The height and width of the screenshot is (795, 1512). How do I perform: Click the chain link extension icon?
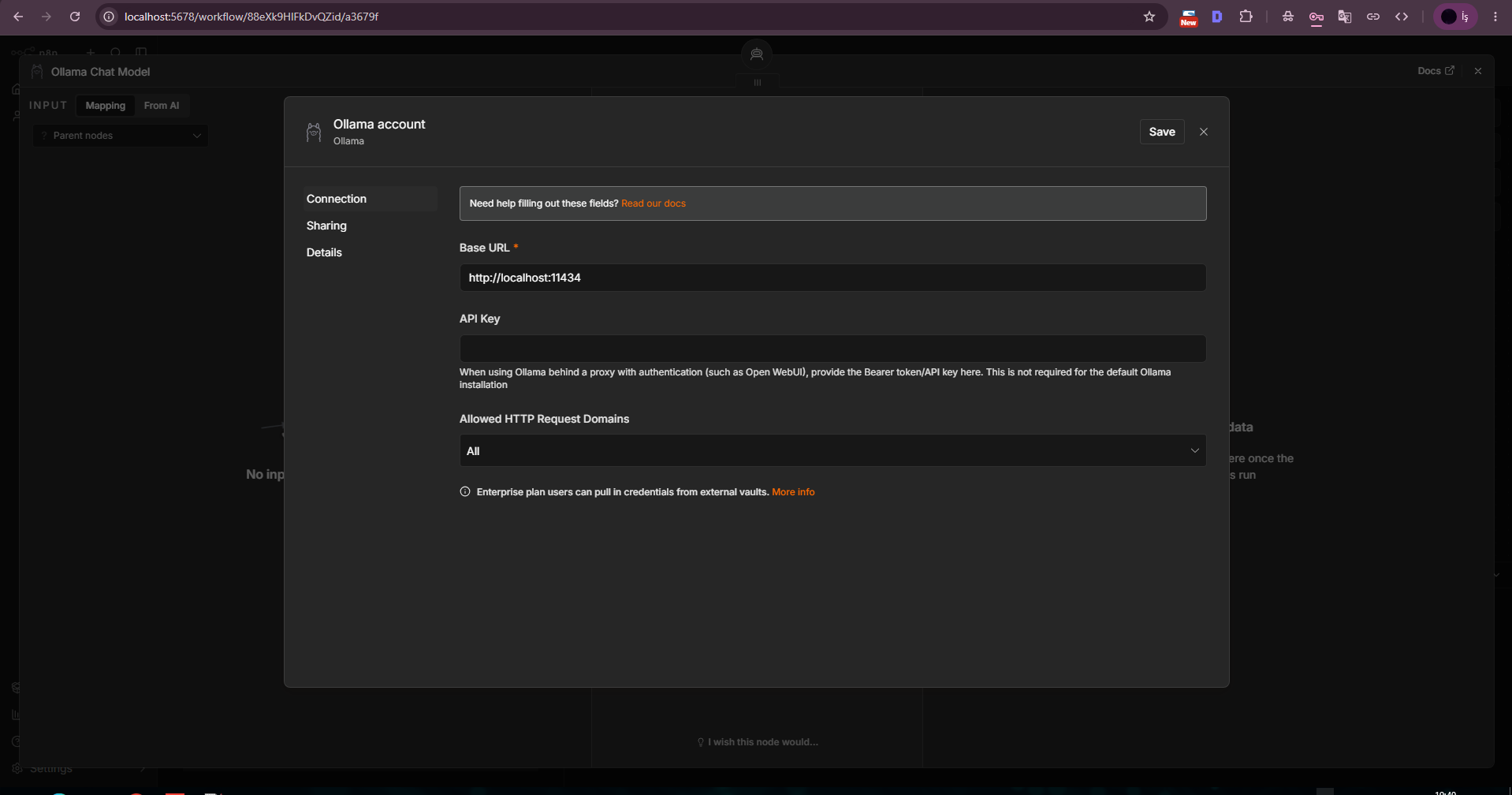(1373, 17)
